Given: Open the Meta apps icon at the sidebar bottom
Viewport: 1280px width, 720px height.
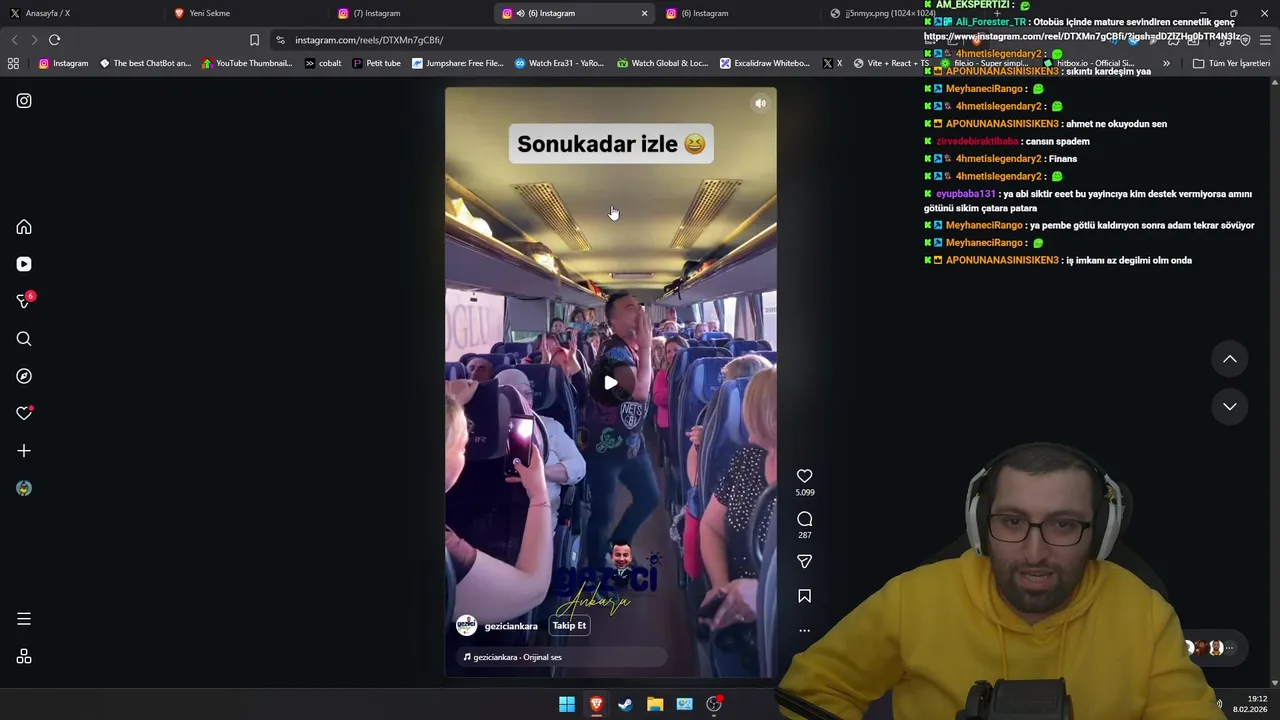Looking at the screenshot, I should click(24, 657).
